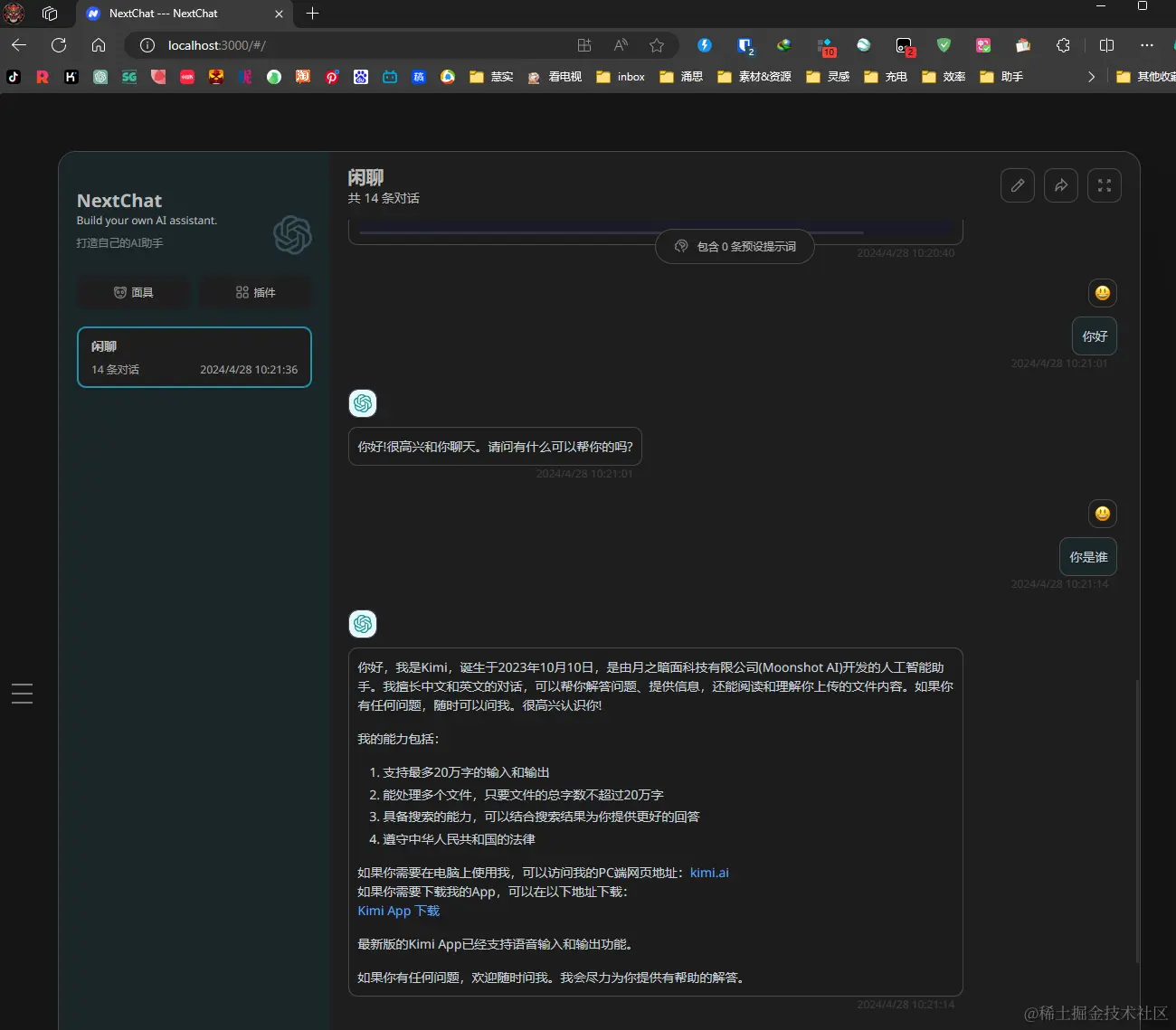
Task: Open the 慧实 bookmarks folder
Action: tap(491, 77)
